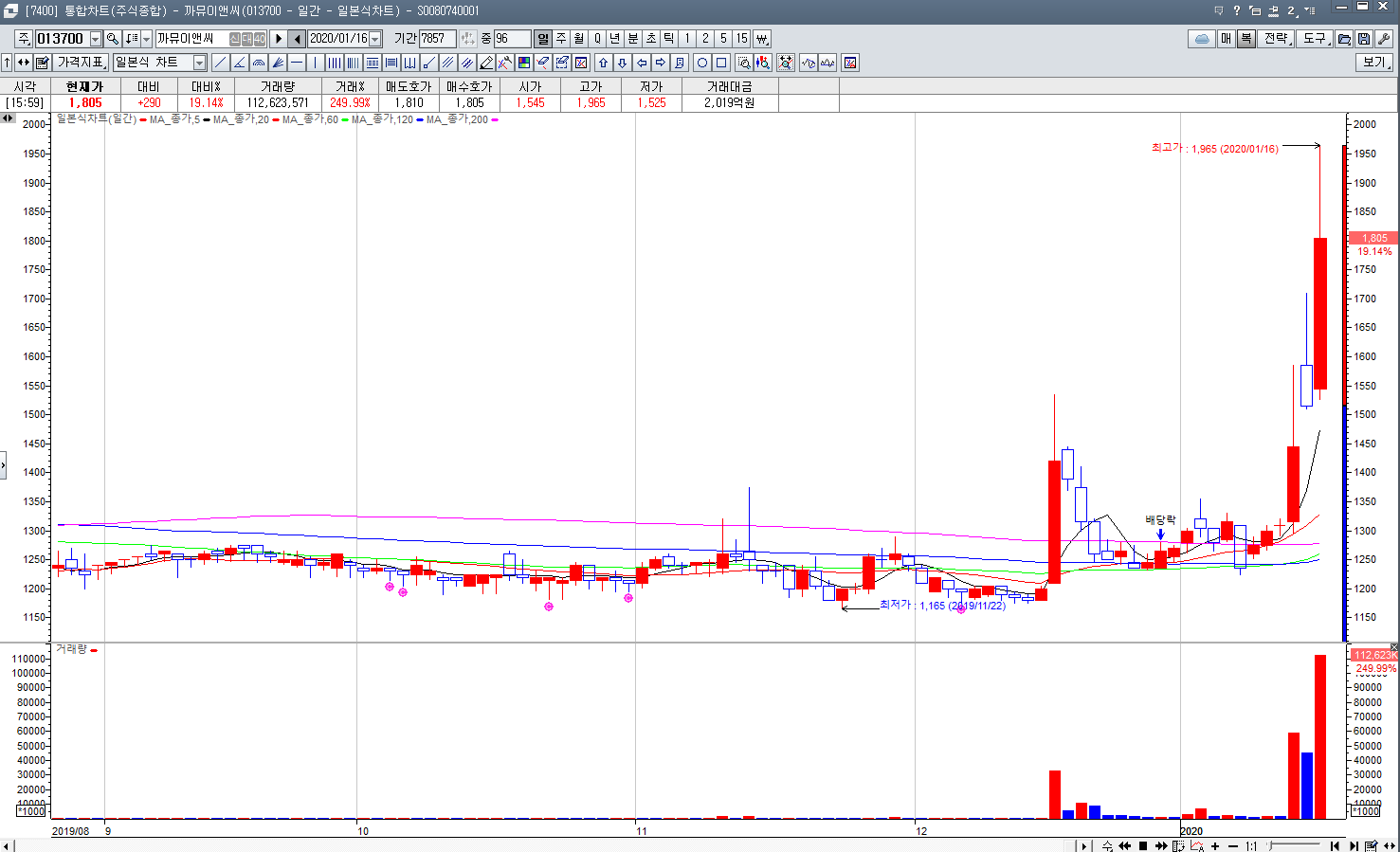Screen dimensions: 1400x852
Task: Click the previous arrow button beside date
Action: [298, 39]
